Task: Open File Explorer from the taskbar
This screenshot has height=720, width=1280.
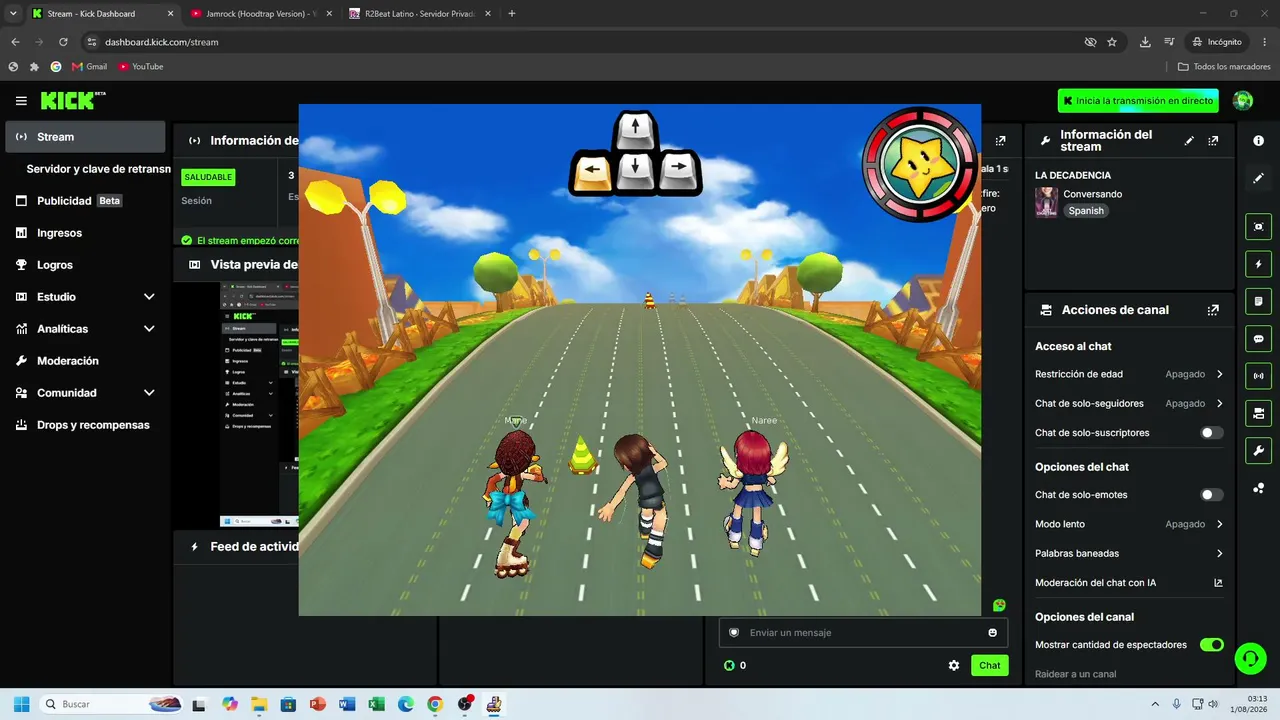Action: (259, 704)
